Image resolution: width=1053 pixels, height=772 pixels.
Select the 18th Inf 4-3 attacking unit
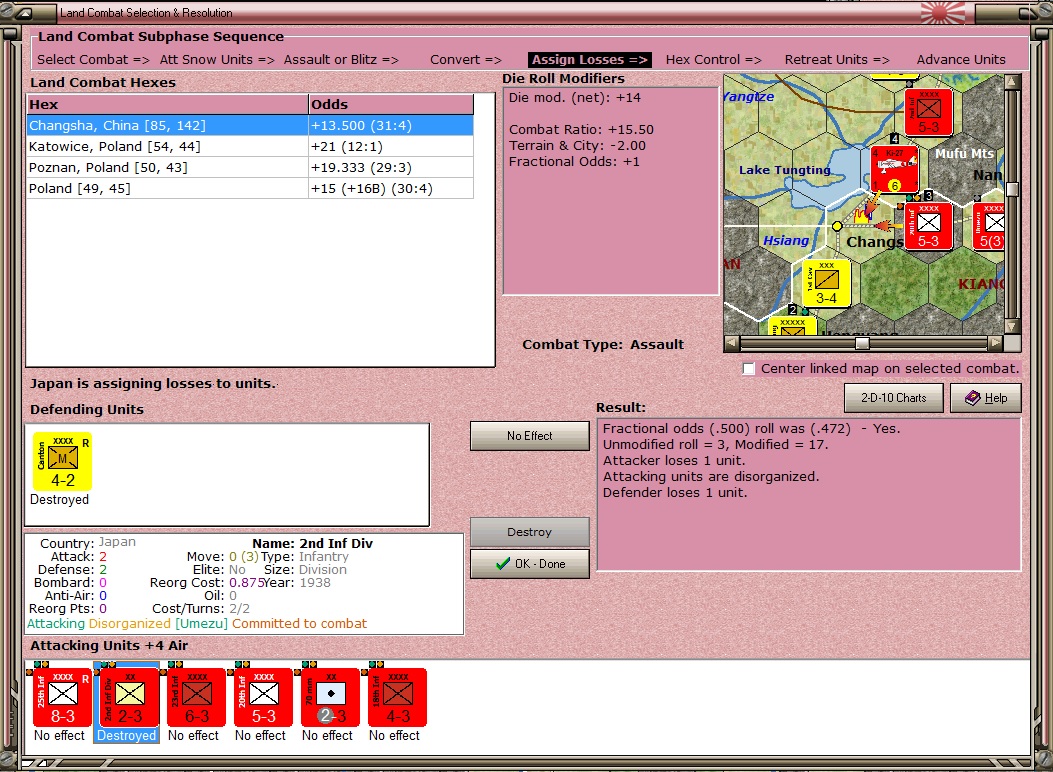click(x=398, y=697)
